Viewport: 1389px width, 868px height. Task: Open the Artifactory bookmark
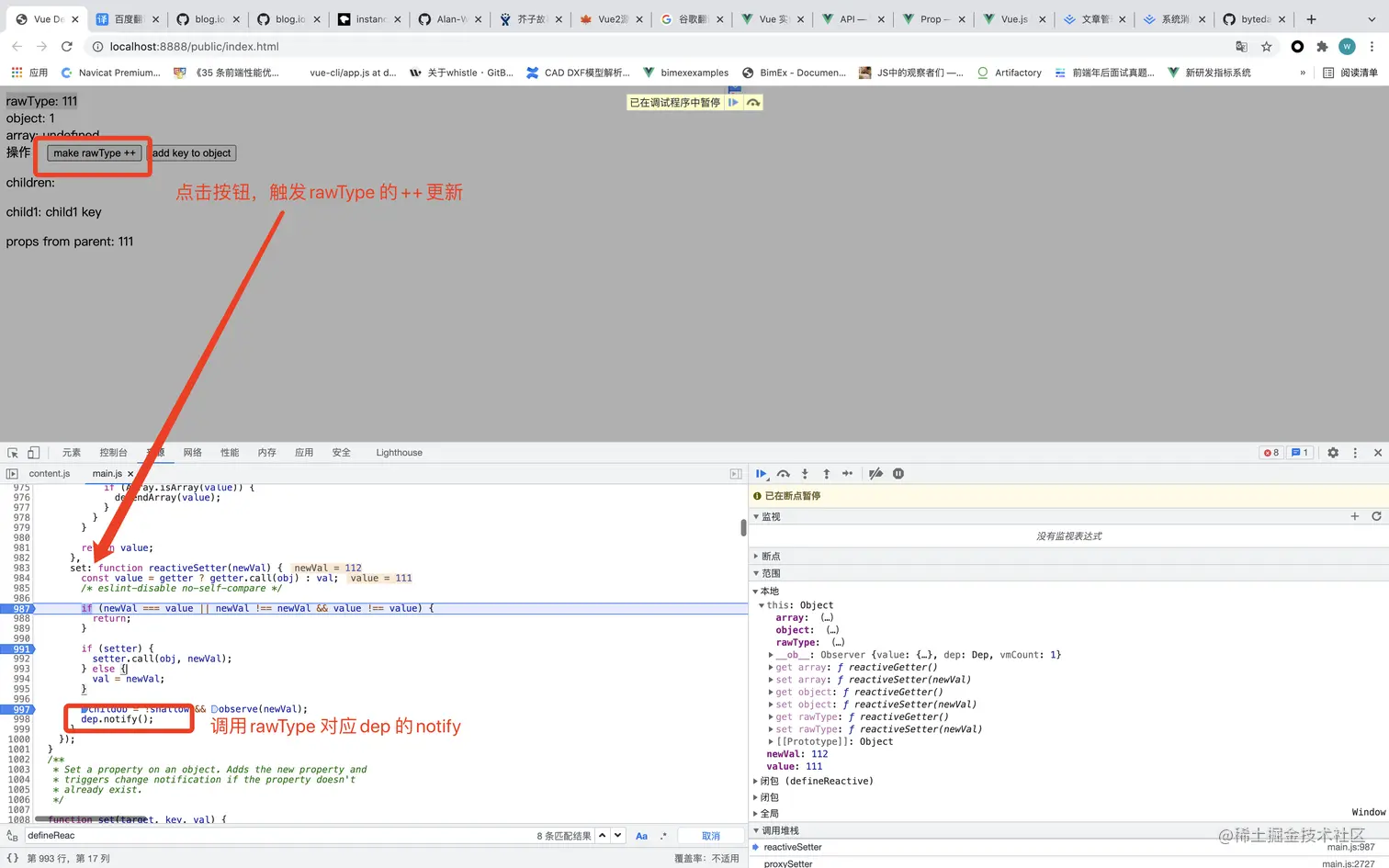pyautogui.click(x=1010, y=73)
